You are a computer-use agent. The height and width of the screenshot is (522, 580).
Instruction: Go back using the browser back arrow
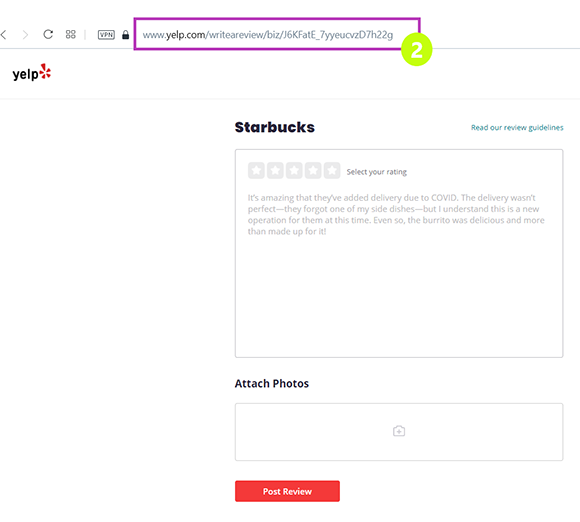coord(4,35)
